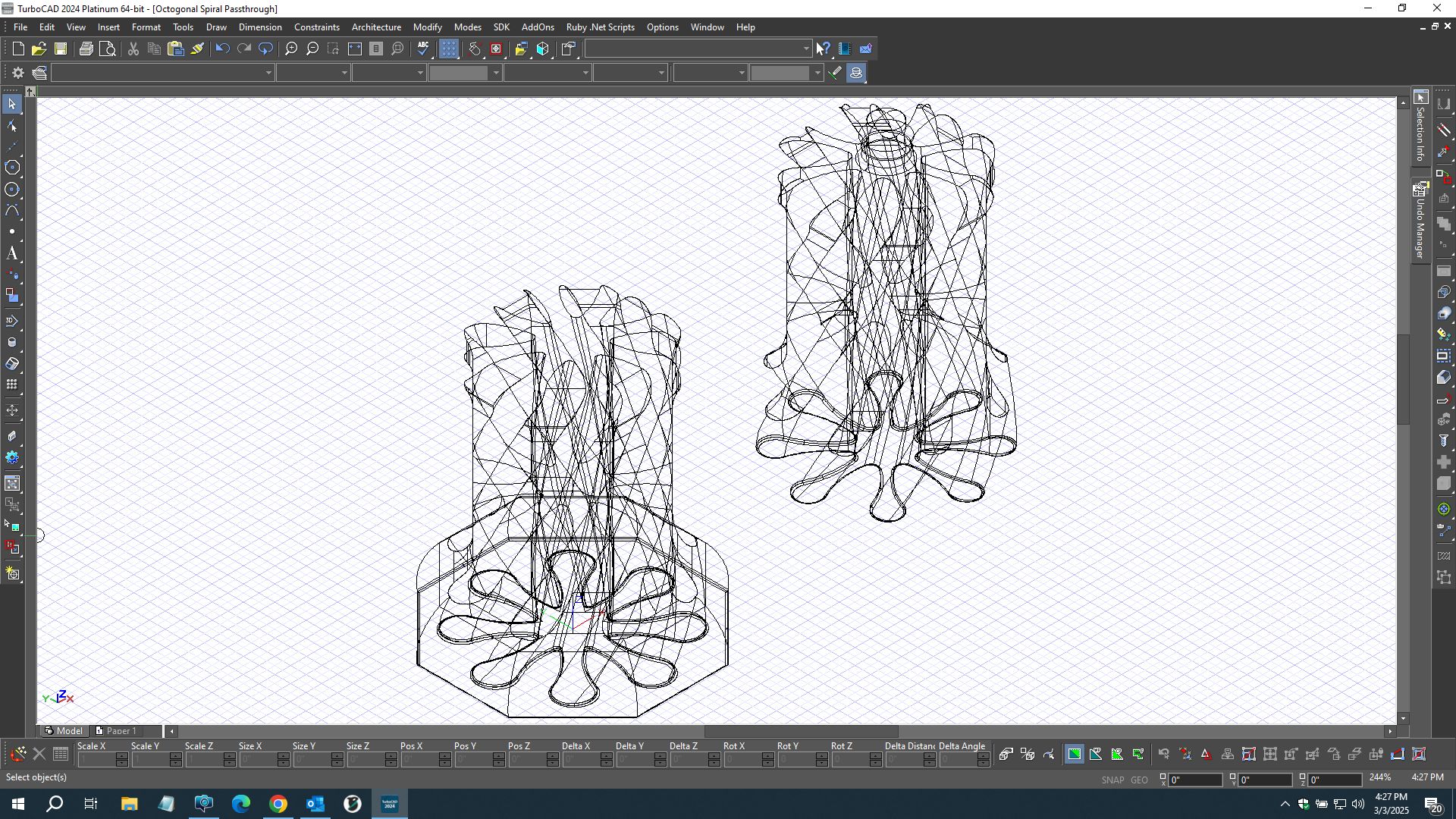
Task: Open the Selection Info side panel
Action: coord(1420,126)
